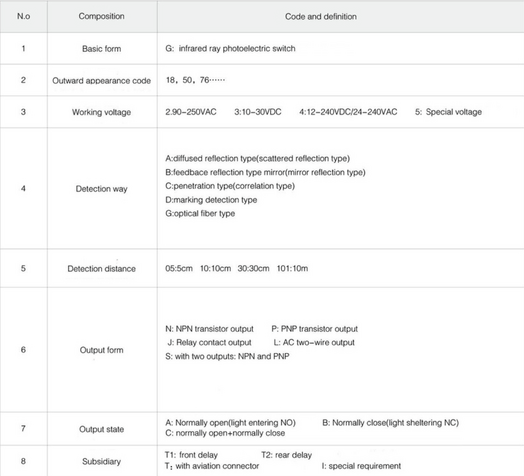Image resolution: width=524 pixels, height=476 pixels.
Task: Select the '3:10-30VDC' voltage option
Action: [258, 112]
